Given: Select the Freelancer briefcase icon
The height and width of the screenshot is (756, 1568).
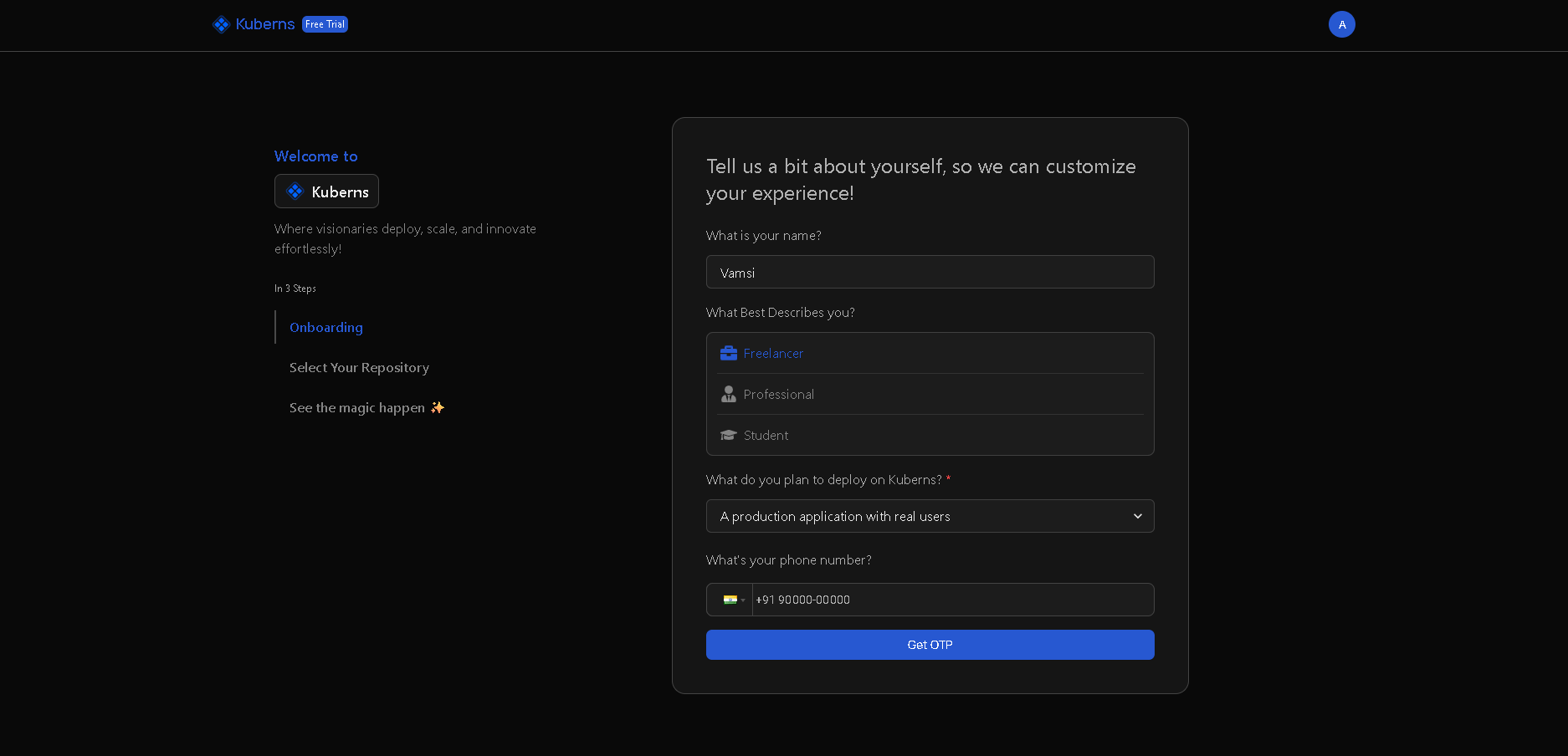Looking at the screenshot, I should (728, 353).
